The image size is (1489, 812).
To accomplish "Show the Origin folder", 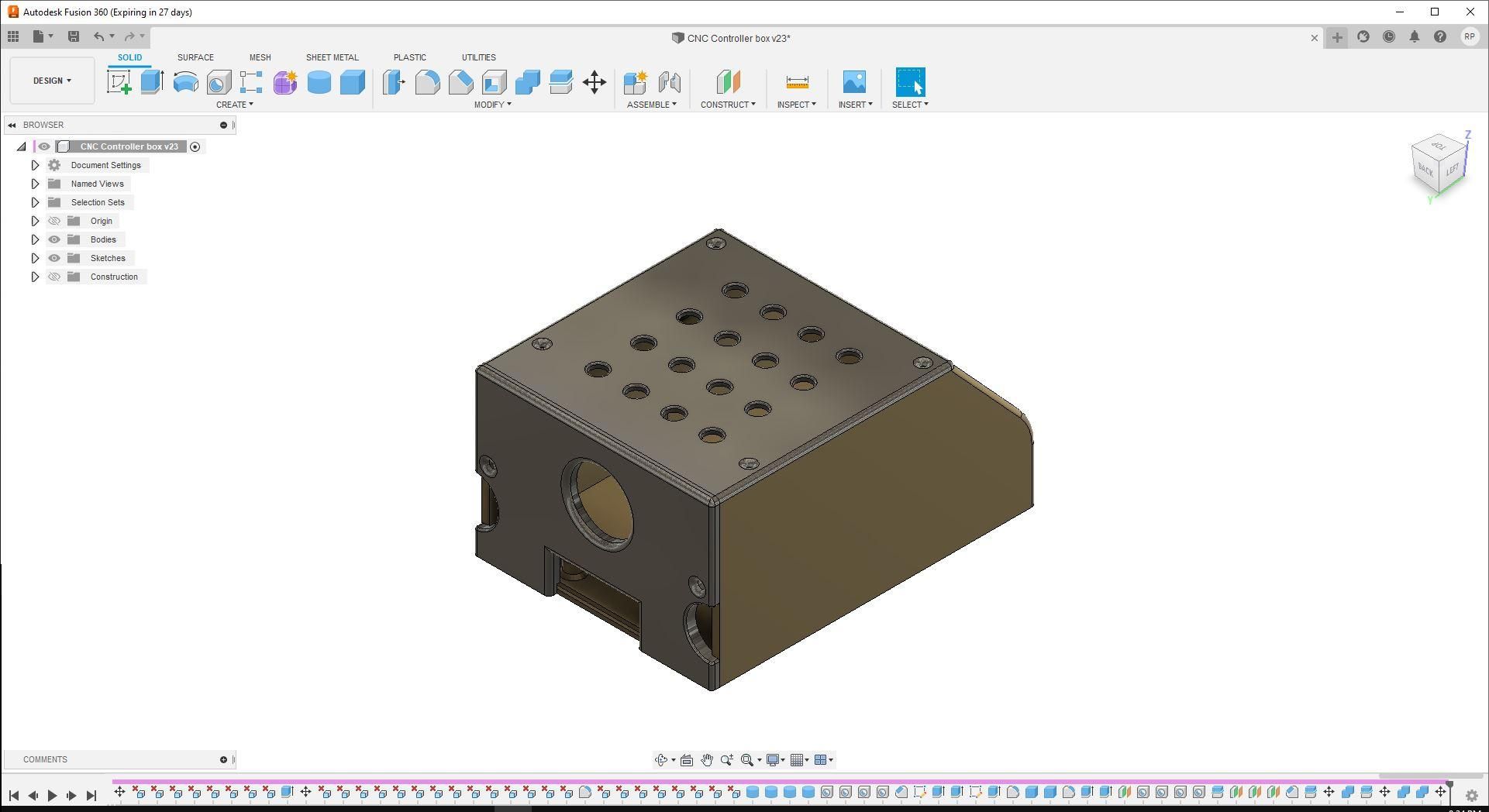I will pos(54,220).
